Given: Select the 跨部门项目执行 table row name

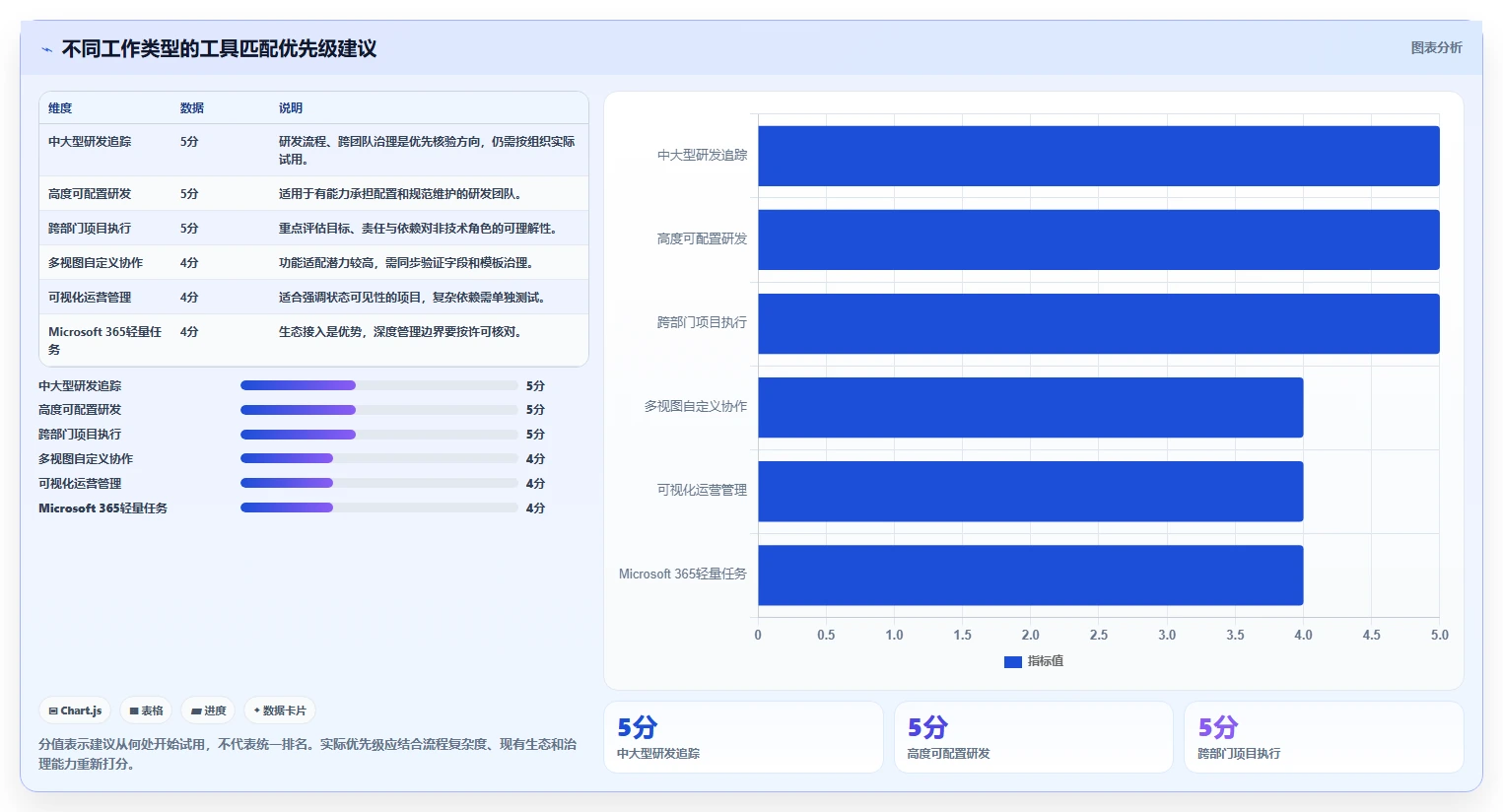Looking at the screenshot, I should point(90,229).
